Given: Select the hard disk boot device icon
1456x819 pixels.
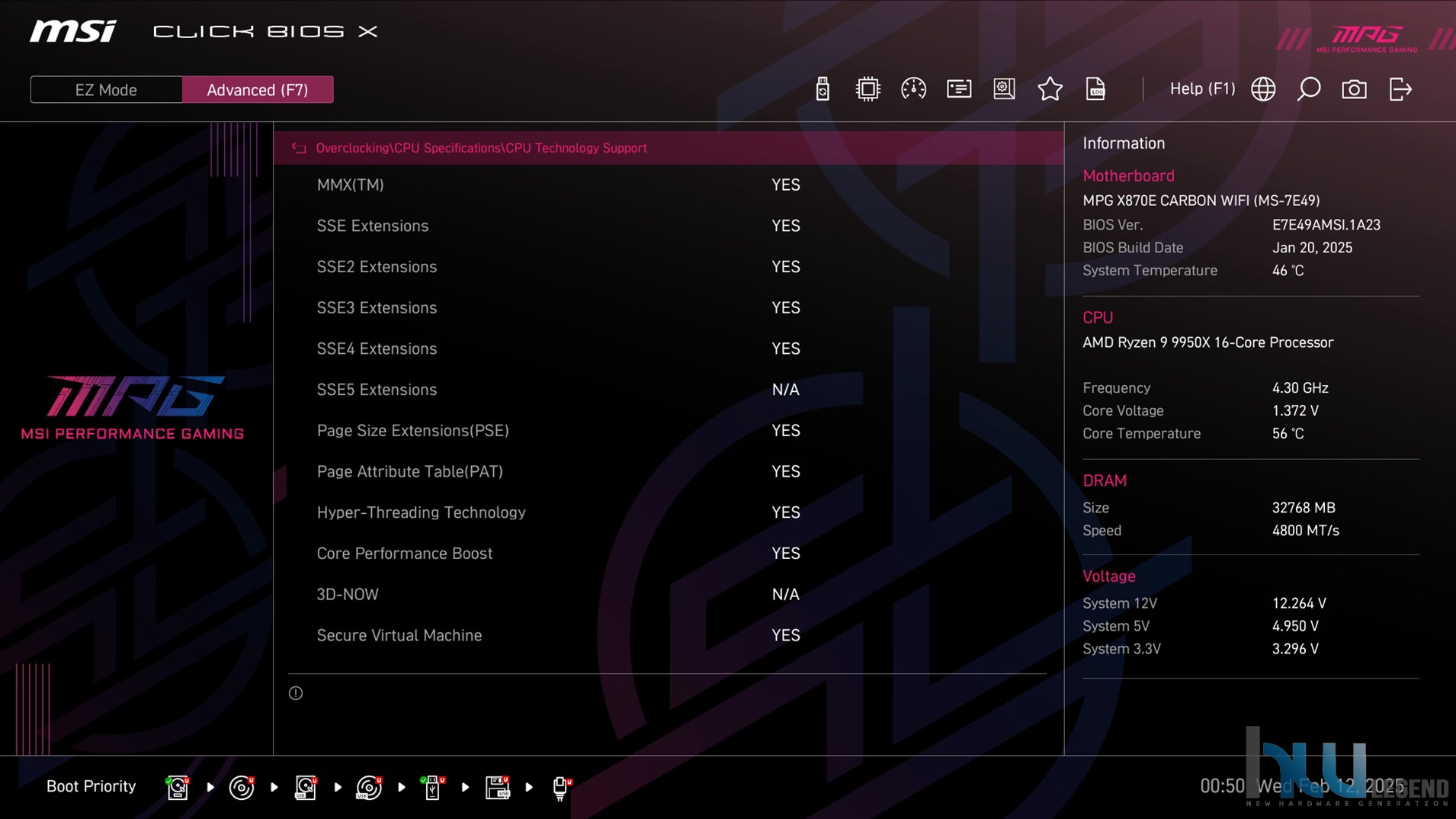Looking at the screenshot, I should (178, 787).
